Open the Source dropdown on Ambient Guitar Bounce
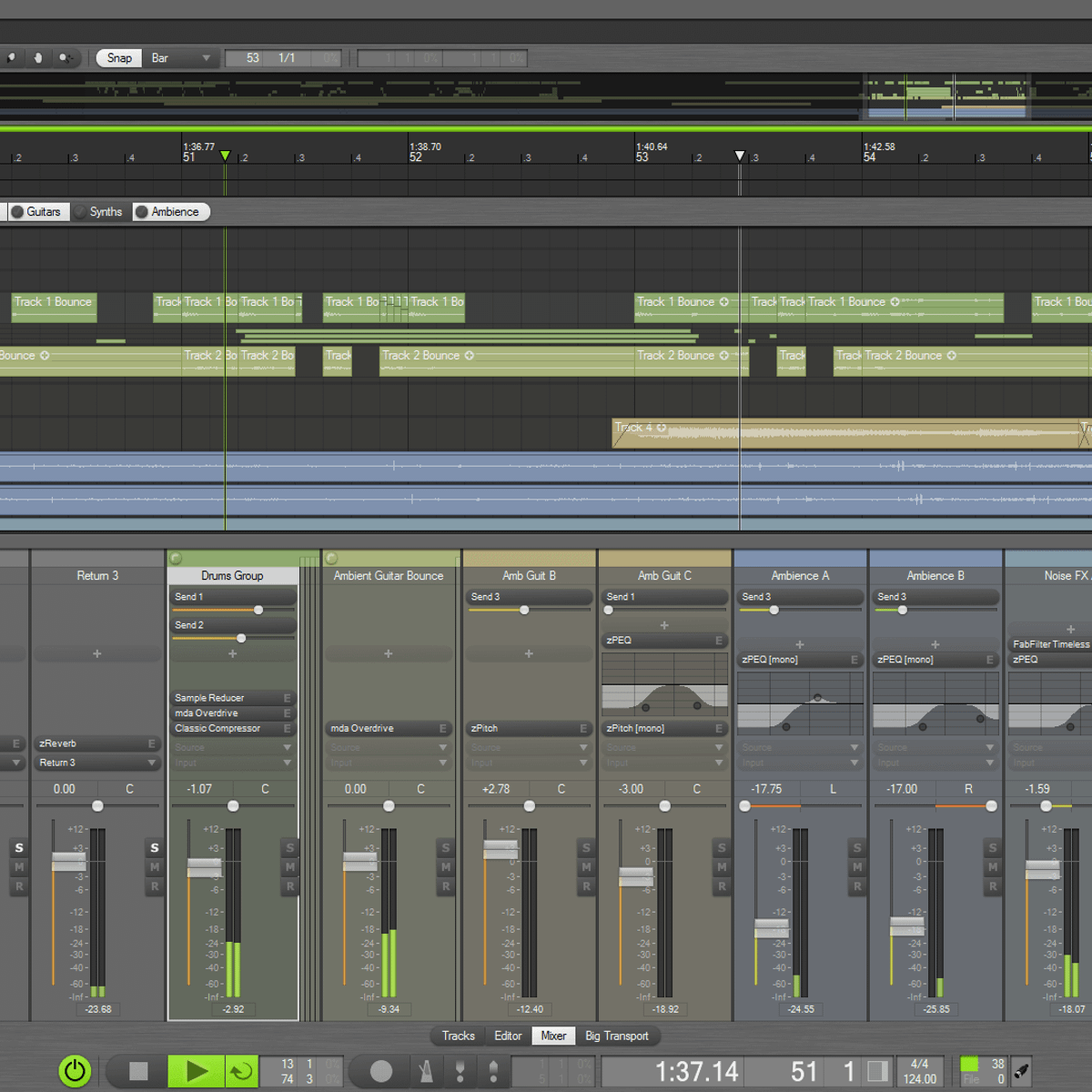Image resolution: width=1092 pixels, height=1092 pixels. pyautogui.click(x=389, y=747)
